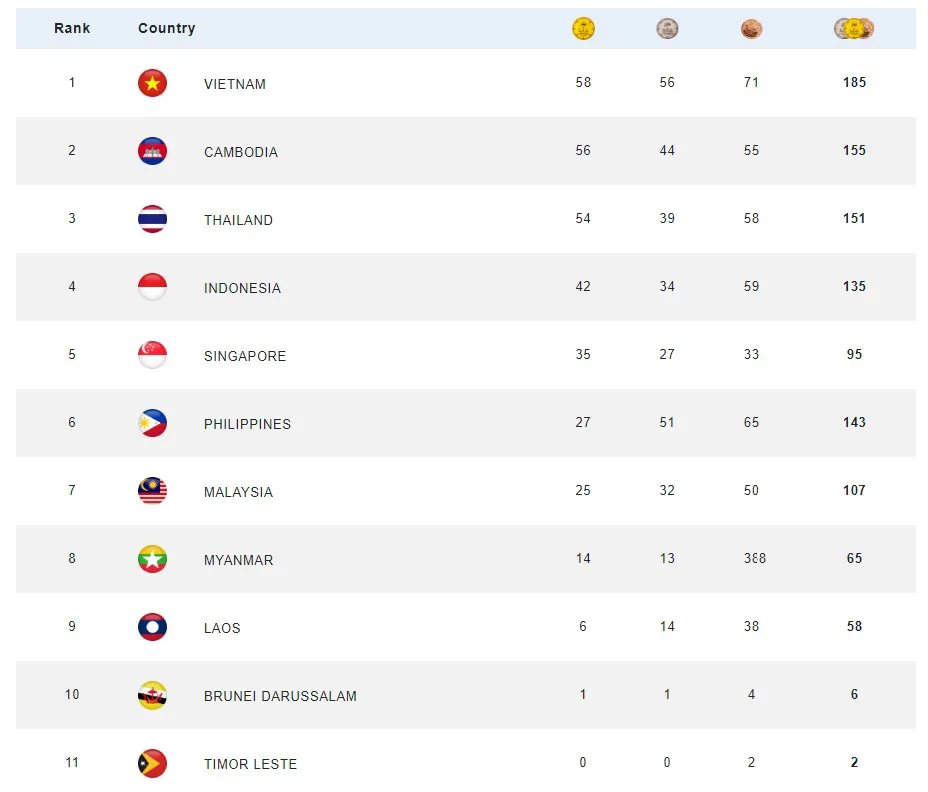Click the total medals combined icon
This screenshot has height=792, width=928.
tap(854, 28)
